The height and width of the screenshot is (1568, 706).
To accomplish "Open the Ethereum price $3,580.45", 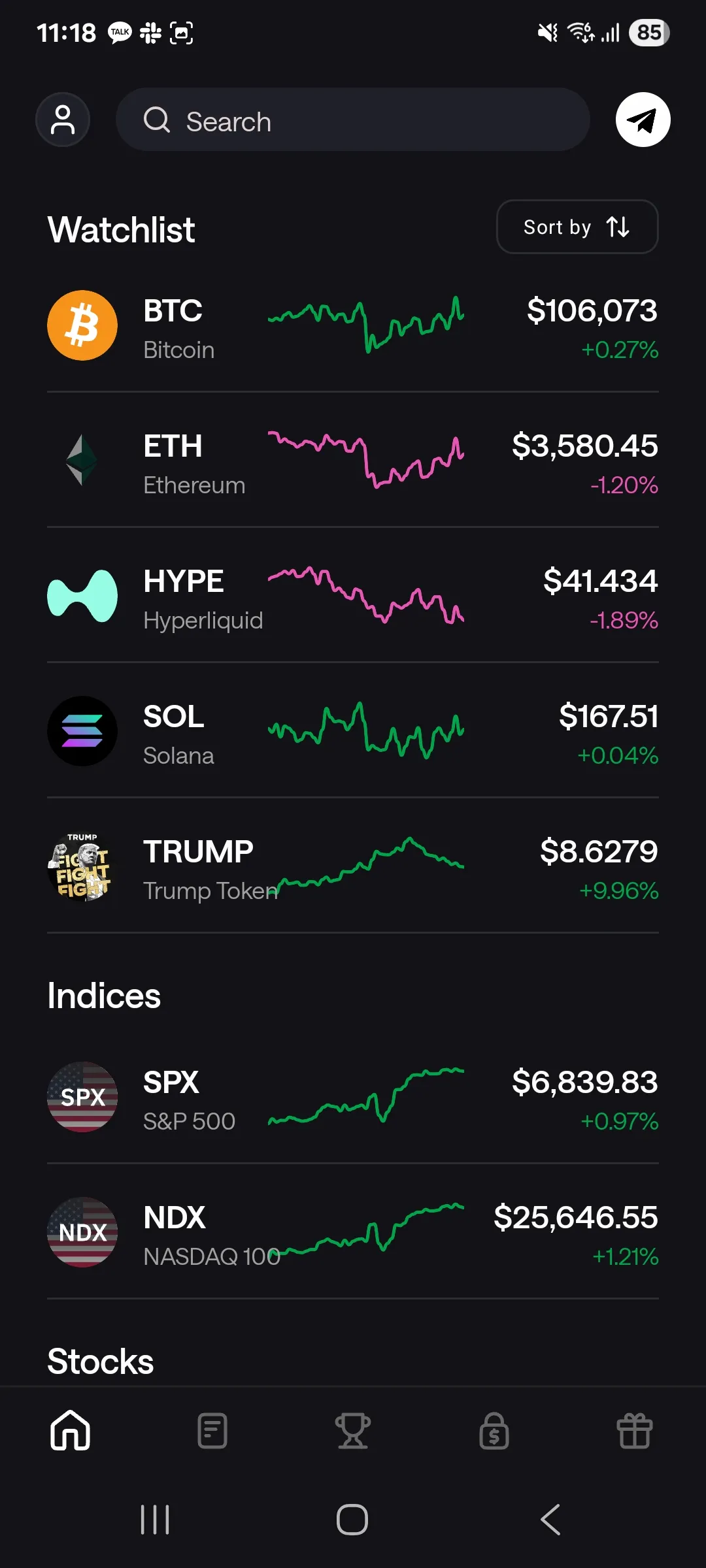I will (584, 446).
